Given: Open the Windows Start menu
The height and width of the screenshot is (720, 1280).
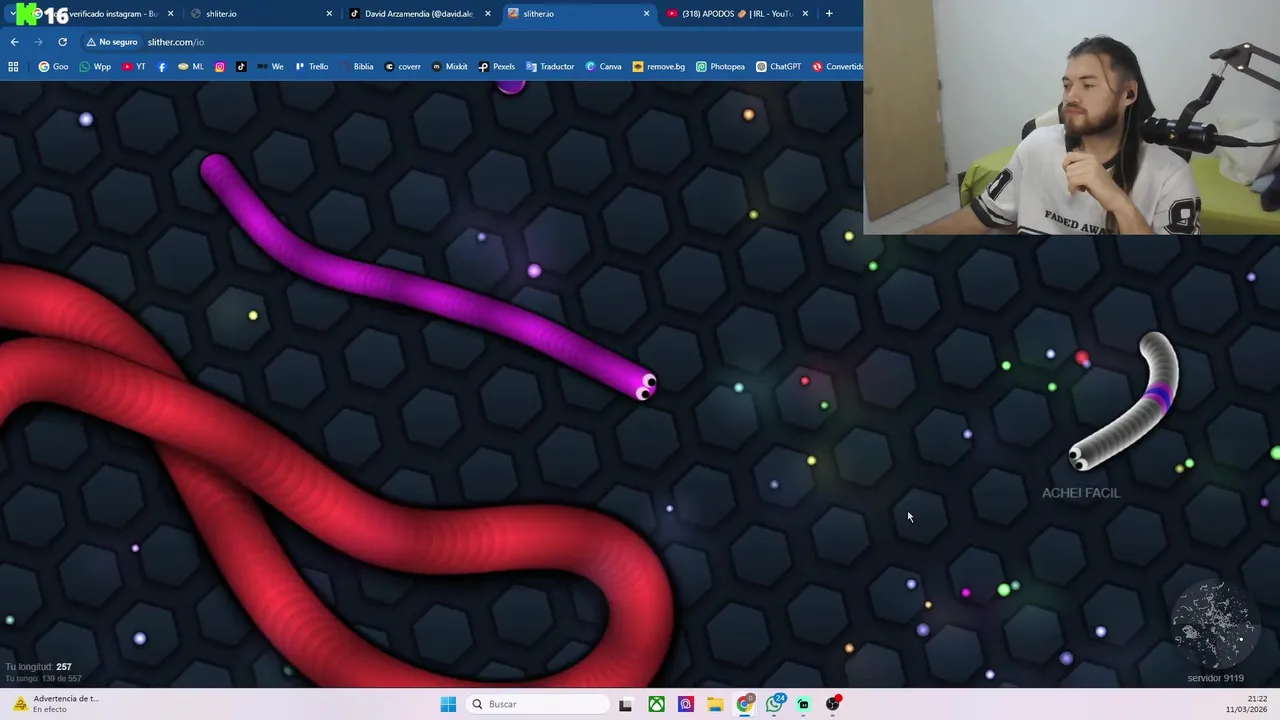Looking at the screenshot, I should [448, 704].
